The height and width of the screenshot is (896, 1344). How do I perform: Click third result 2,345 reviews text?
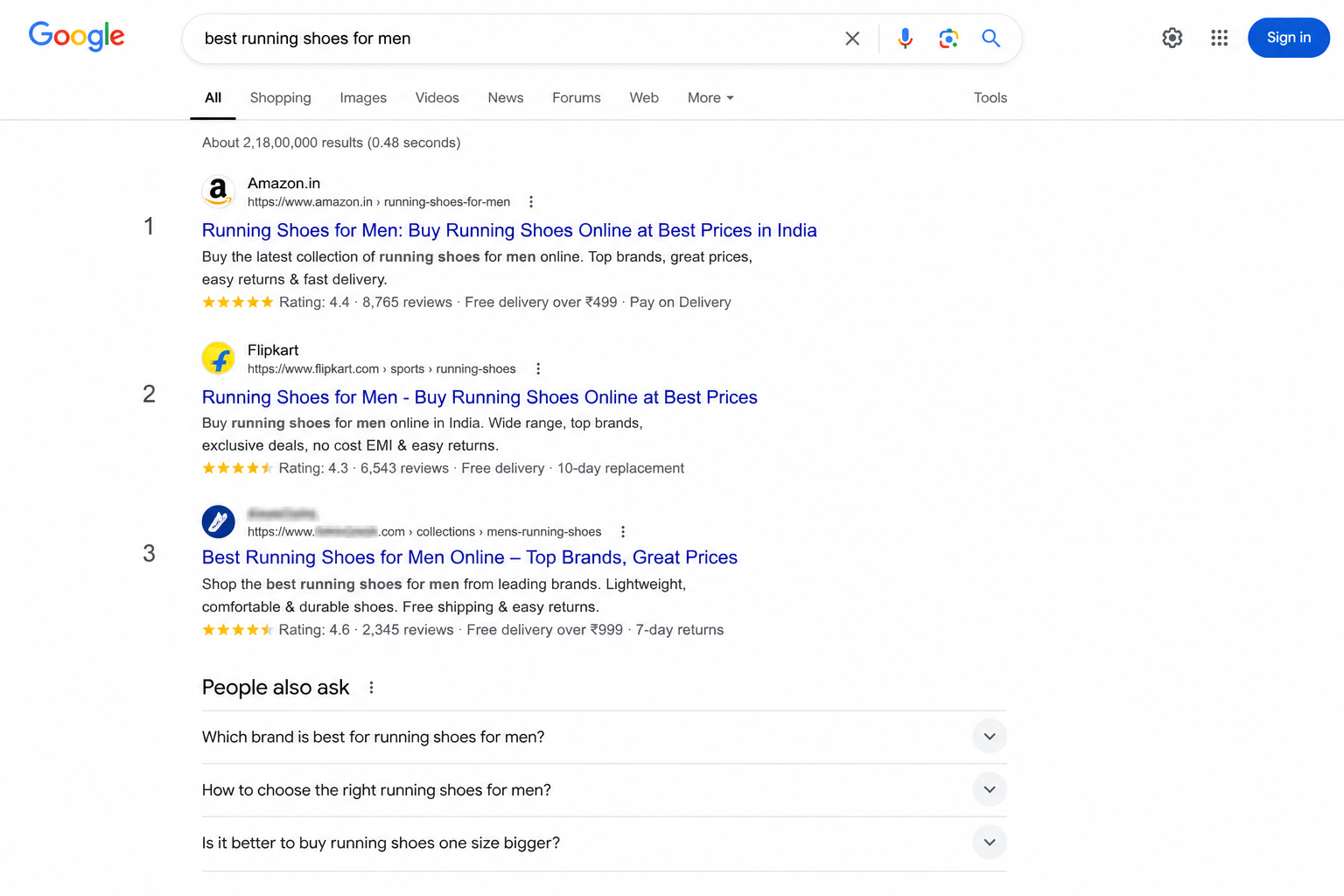coord(408,630)
